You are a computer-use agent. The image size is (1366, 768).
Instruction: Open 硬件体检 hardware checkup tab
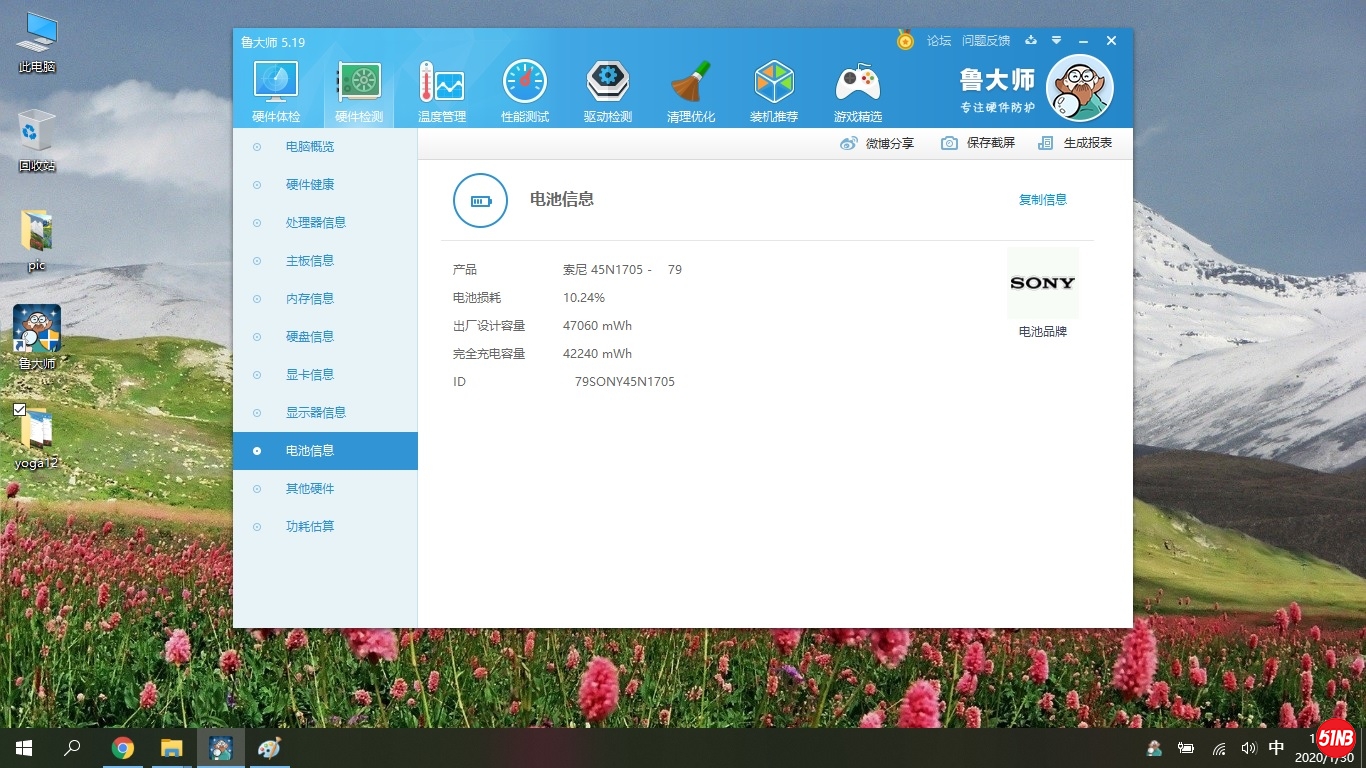[x=275, y=92]
